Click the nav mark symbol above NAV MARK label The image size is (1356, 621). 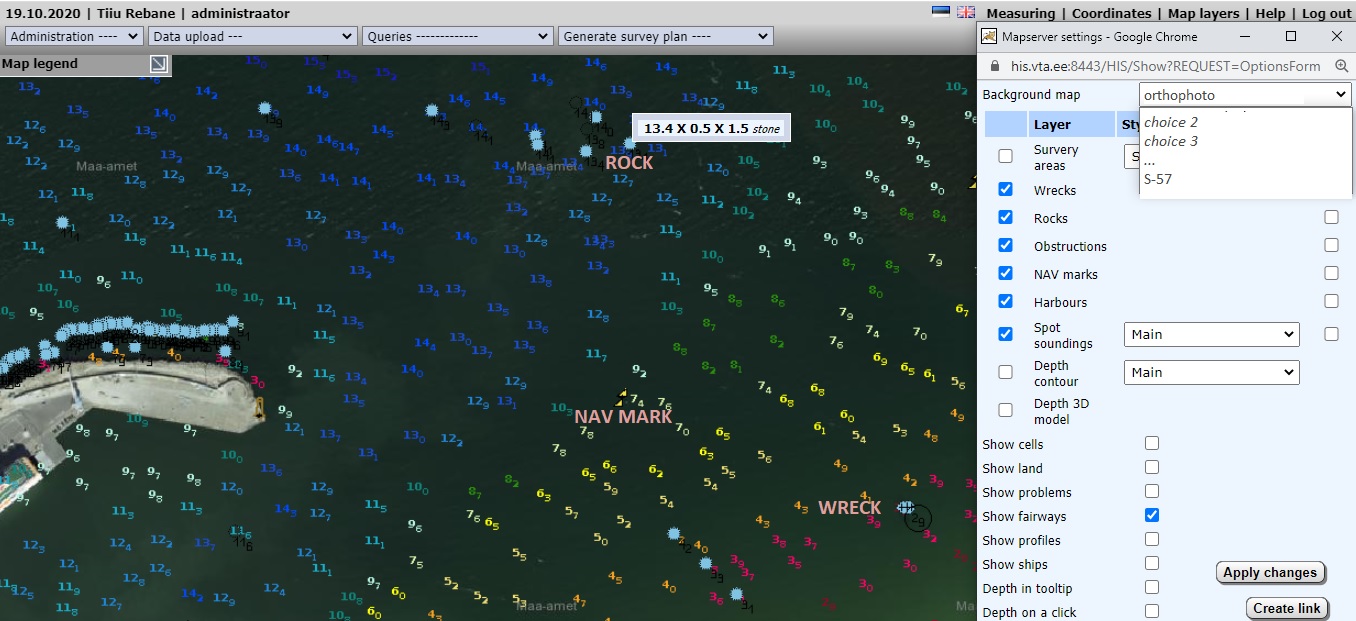[x=622, y=398]
